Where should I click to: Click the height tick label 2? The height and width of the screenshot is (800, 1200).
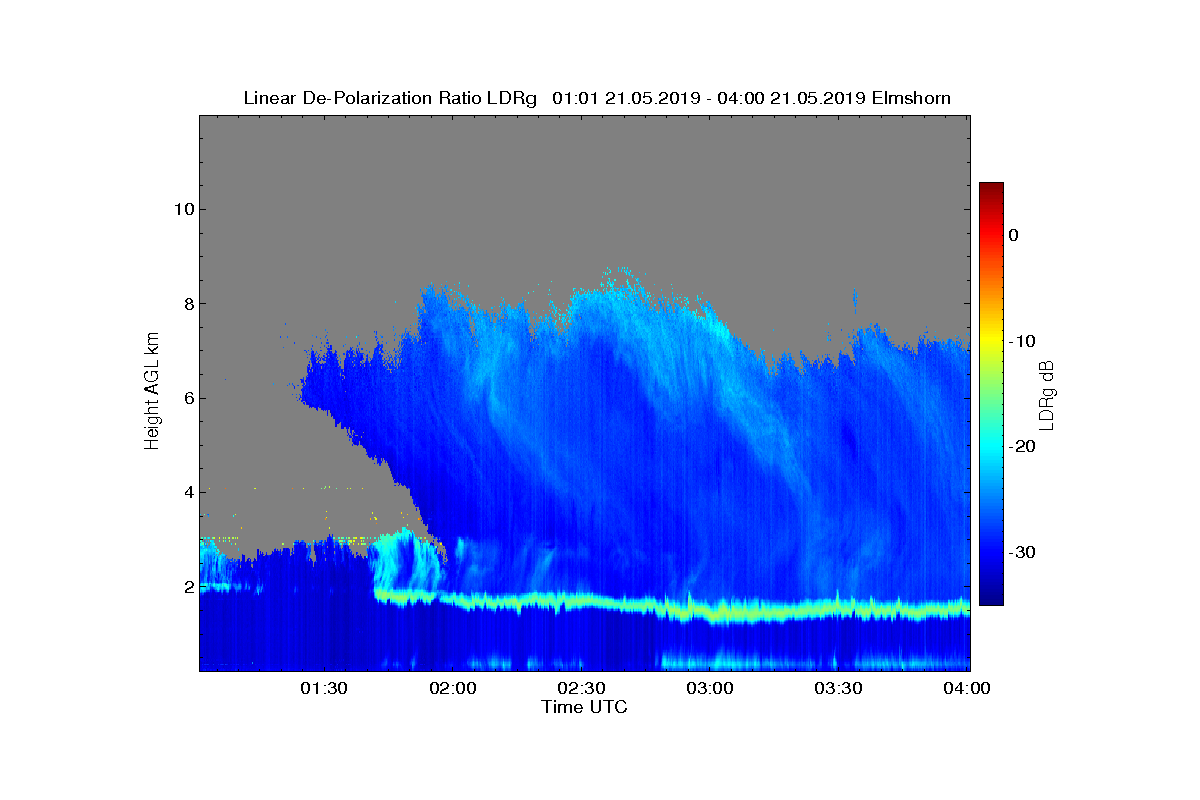point(188,587)
